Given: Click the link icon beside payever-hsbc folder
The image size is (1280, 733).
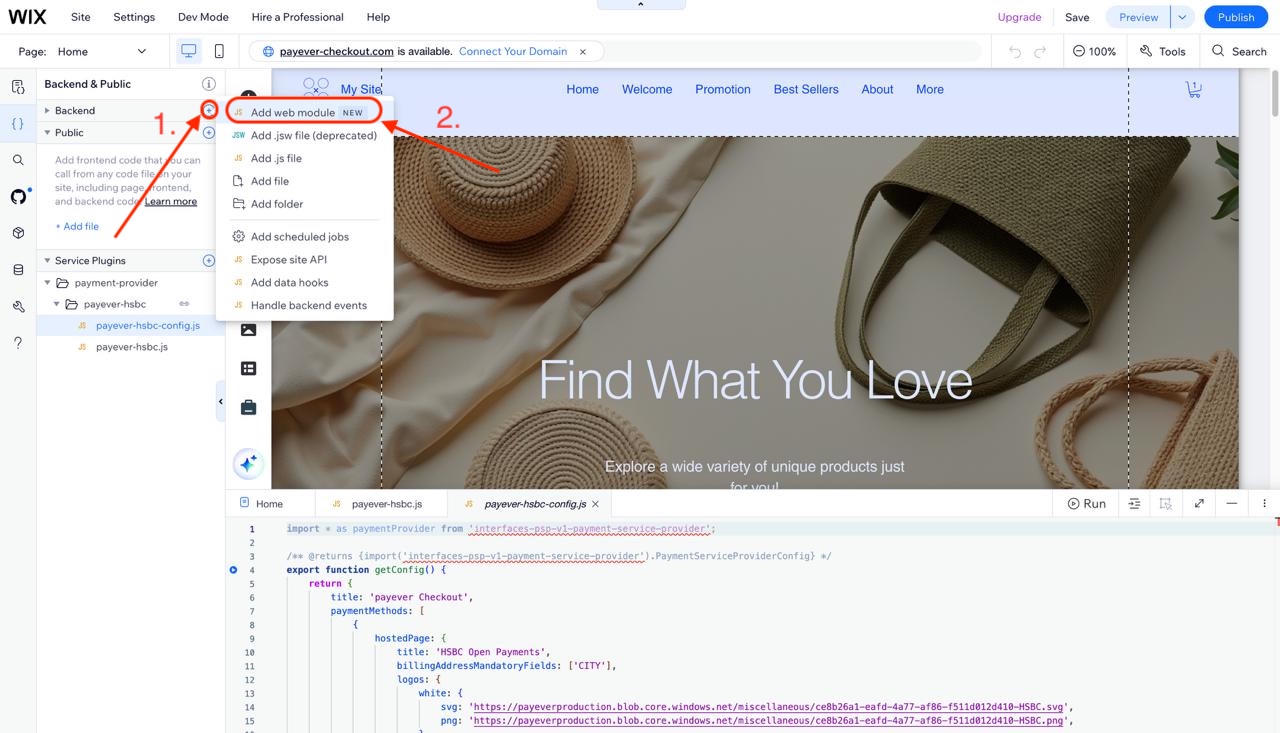Looking at the screenshot, I should [x=184, y=304].
